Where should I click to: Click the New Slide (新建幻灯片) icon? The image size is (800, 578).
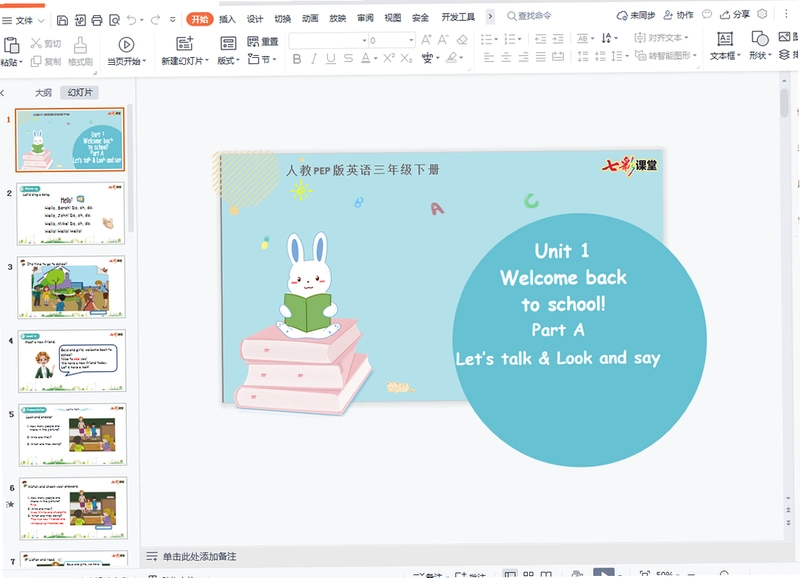point(184,44)
